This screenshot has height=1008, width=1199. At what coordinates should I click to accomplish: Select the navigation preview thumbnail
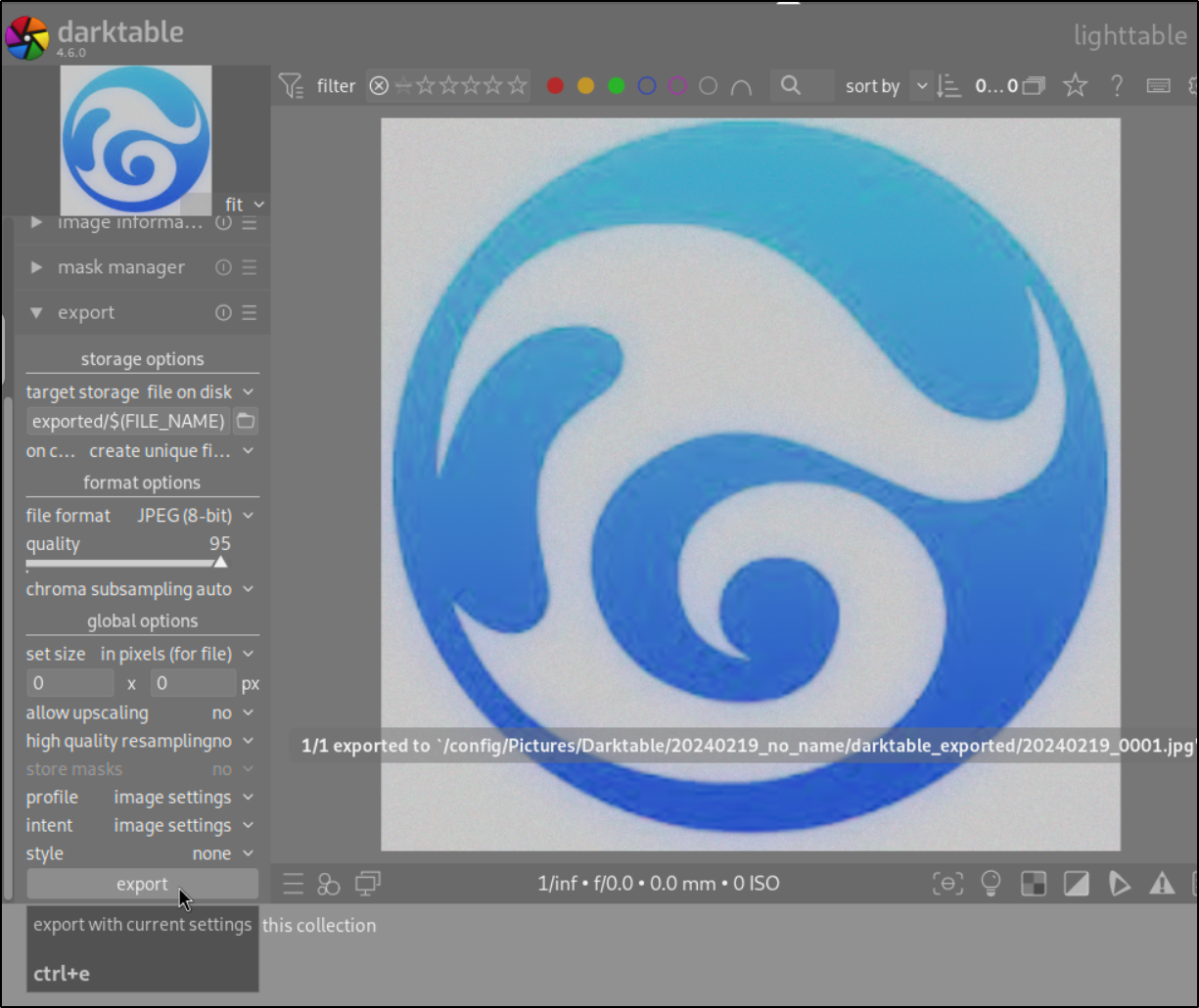click(x=136, y=140)
